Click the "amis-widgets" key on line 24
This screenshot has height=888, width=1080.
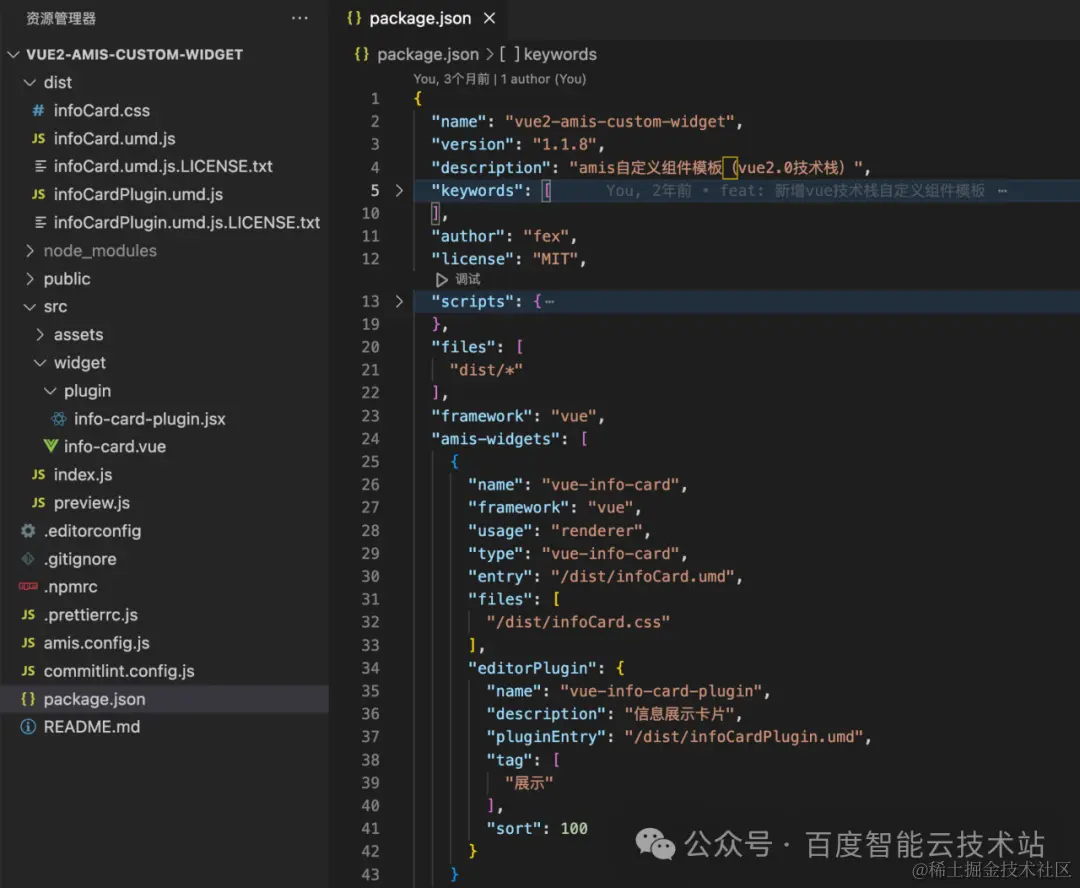495,439
